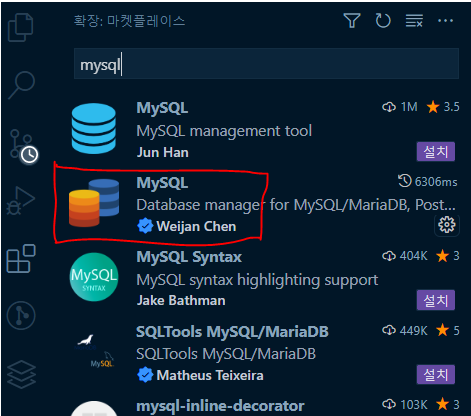
Task: Click the 3.5 star rating
Action: (x=443, y=107)
